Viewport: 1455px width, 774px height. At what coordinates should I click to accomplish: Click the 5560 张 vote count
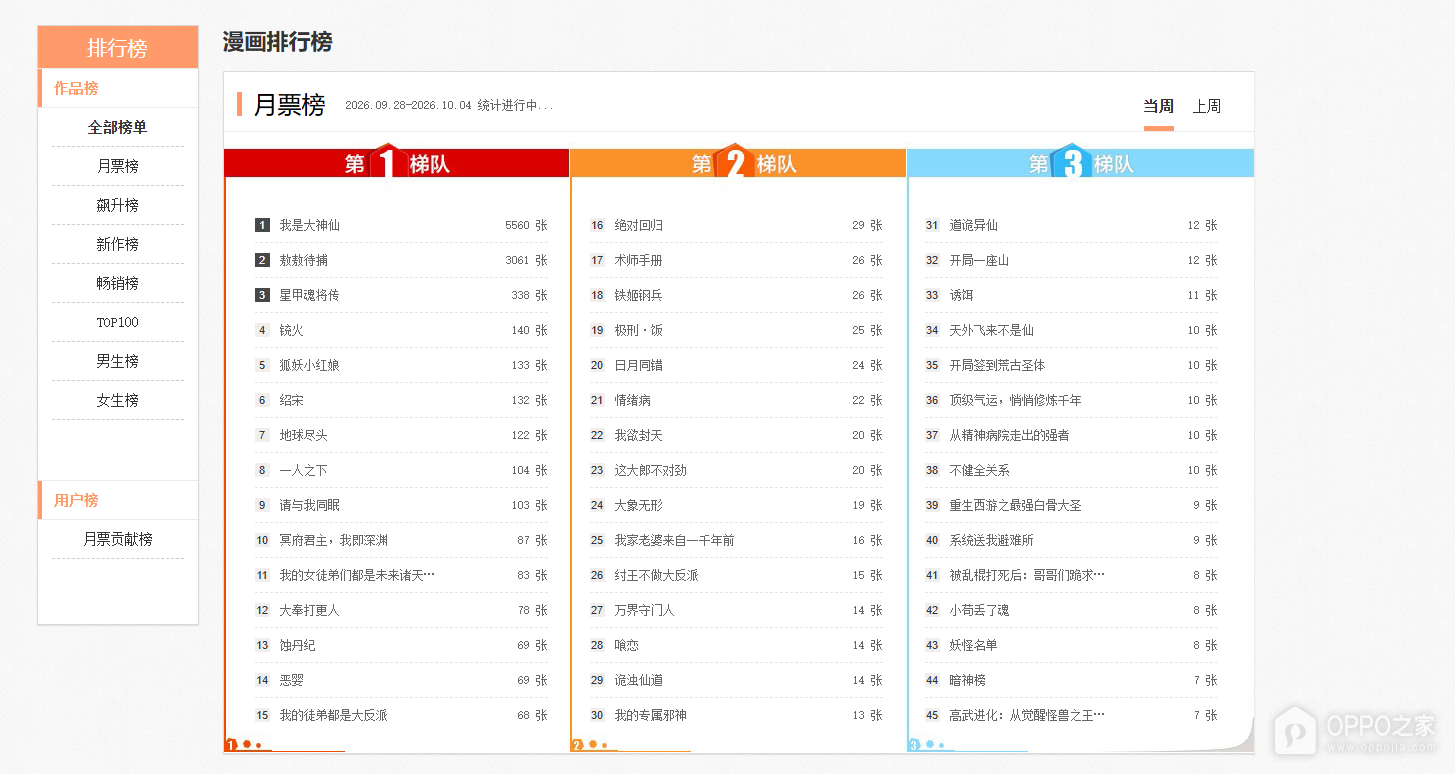point(526,225)
